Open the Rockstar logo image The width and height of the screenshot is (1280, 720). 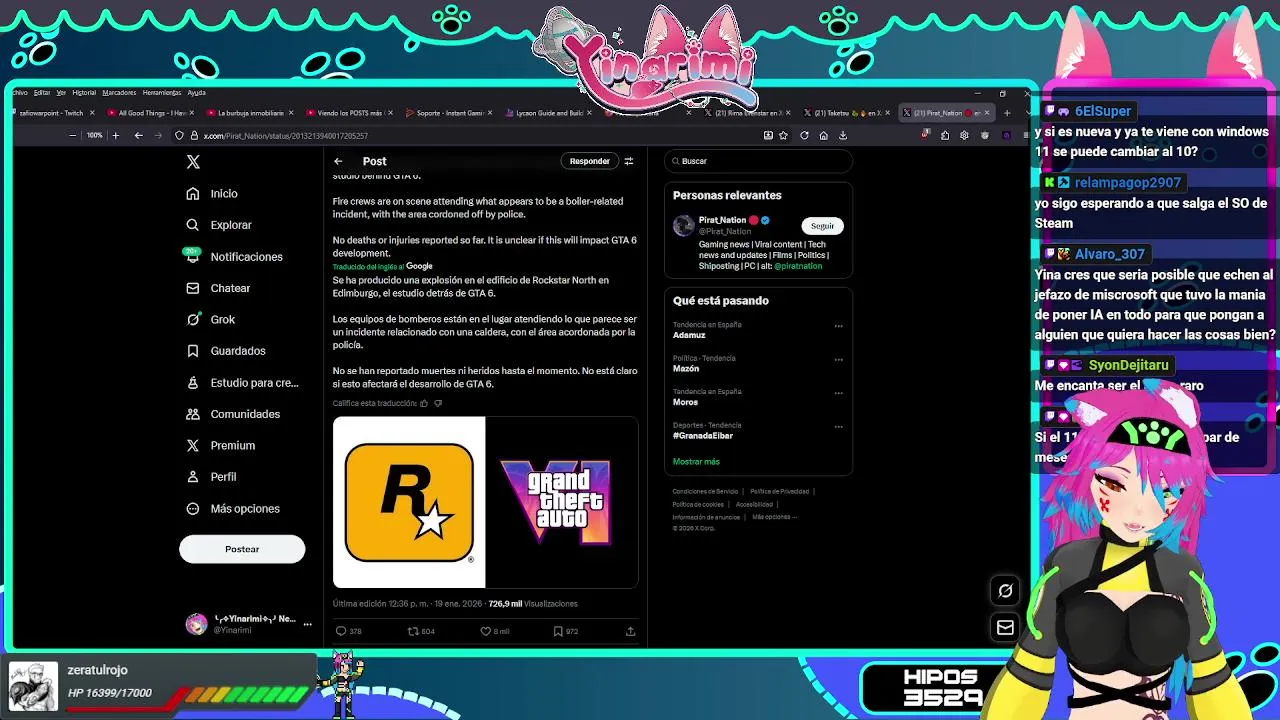(409, 502)
